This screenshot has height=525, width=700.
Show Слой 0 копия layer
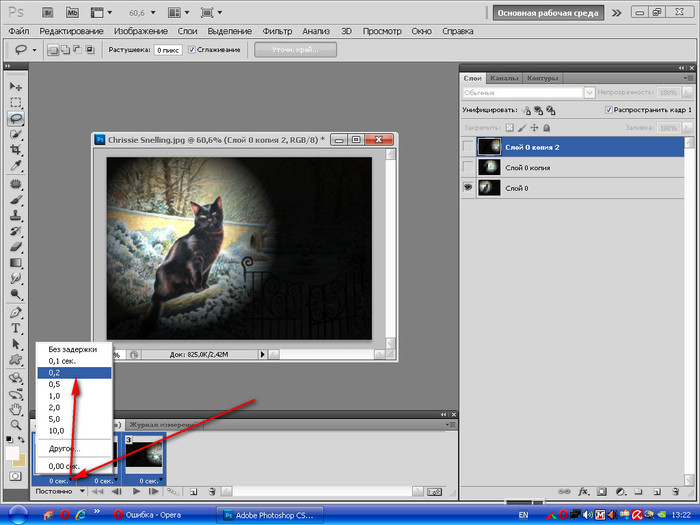tap(467, 167)
